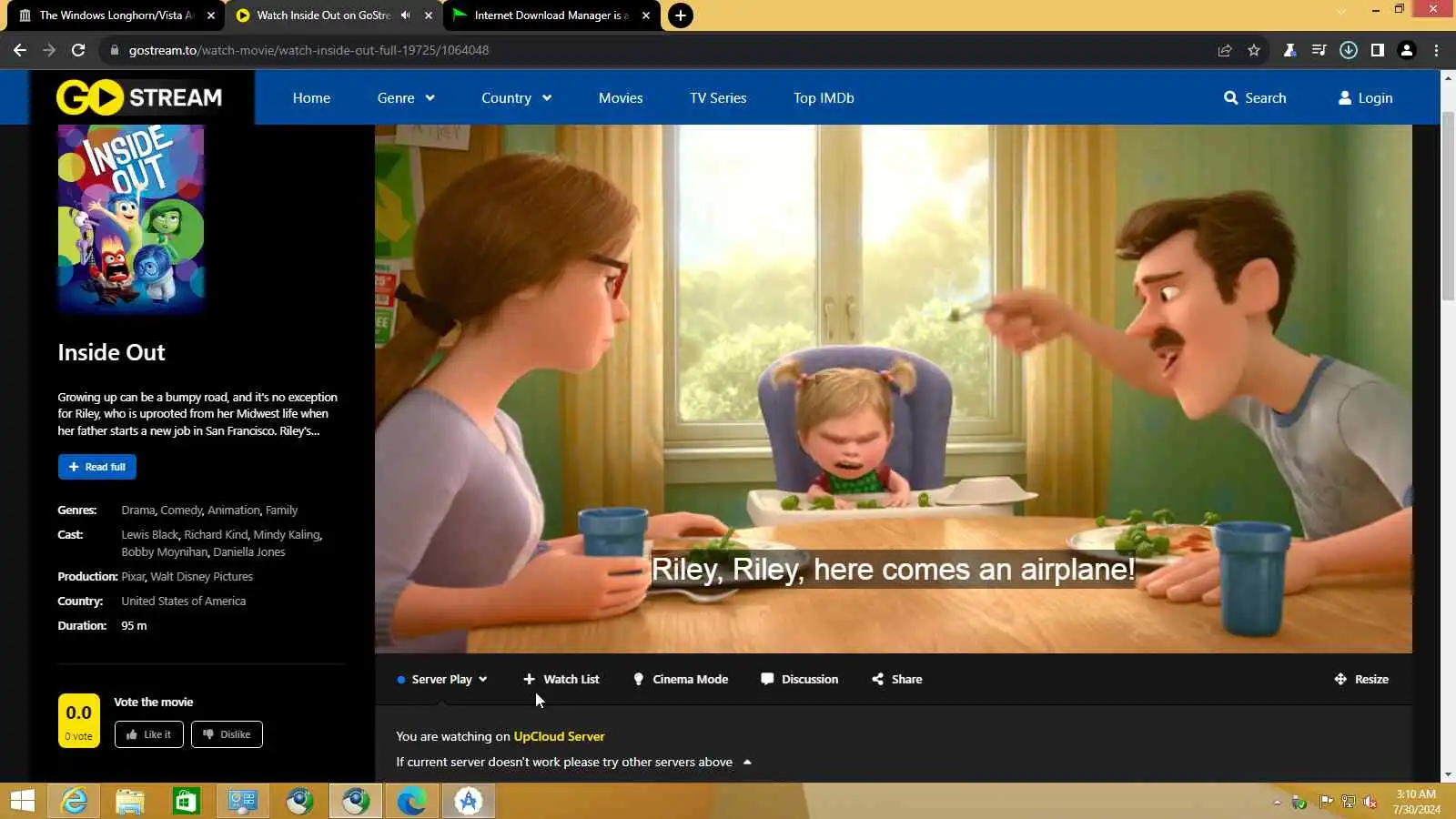Expand the Genre dropdown menu

(406, 97)
